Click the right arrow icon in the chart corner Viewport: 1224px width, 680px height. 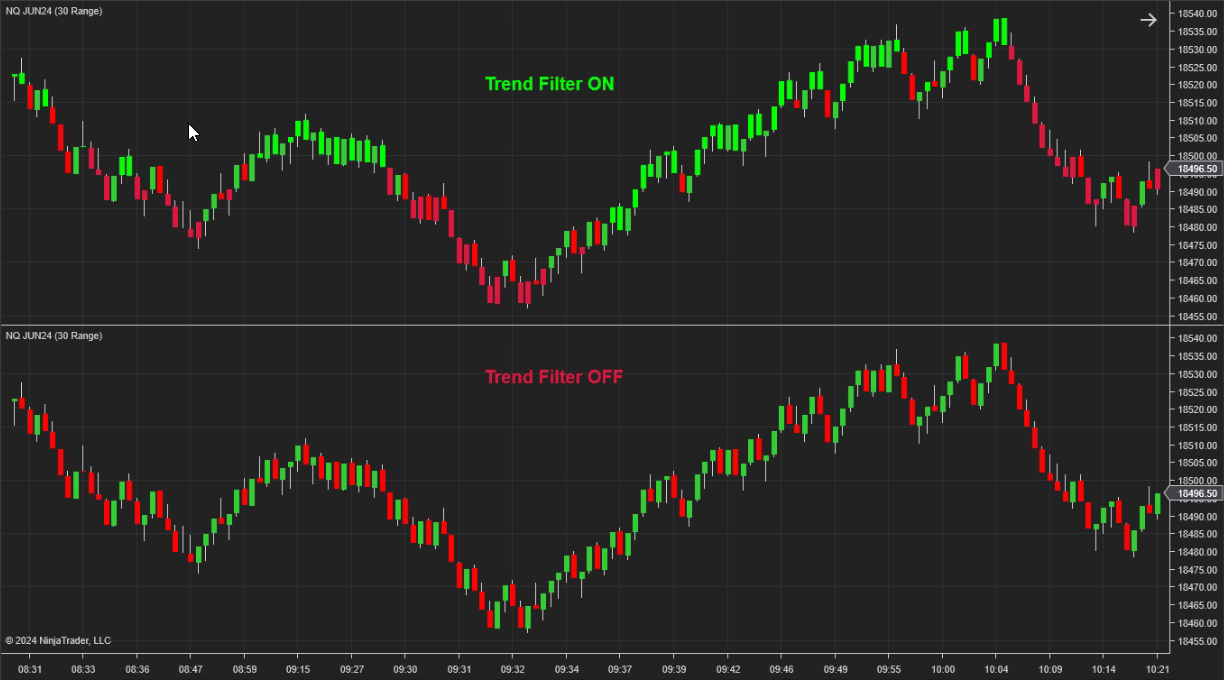(x=1148, y=19)
